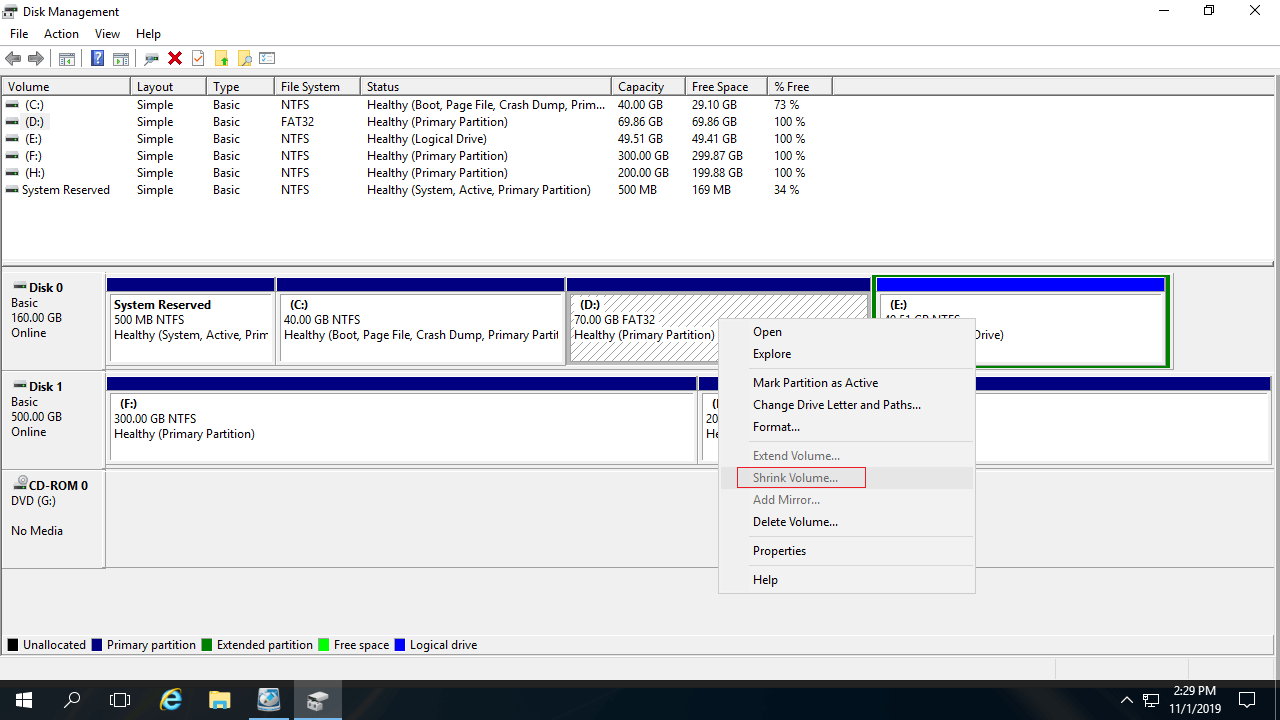Click the yellow folder with magnifier icon
Viewport: 1280px width, 720px height.
244,59
